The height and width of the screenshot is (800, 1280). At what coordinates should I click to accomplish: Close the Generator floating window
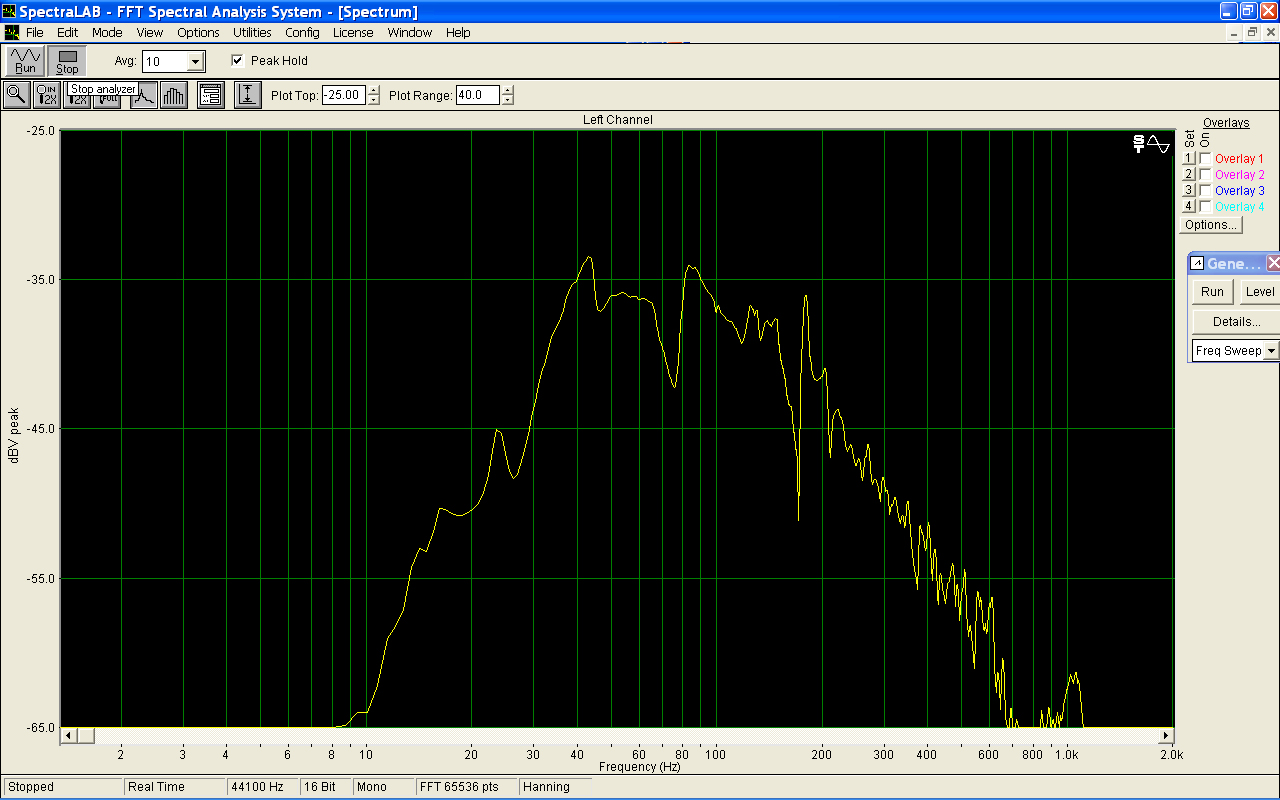point(1273,263)
